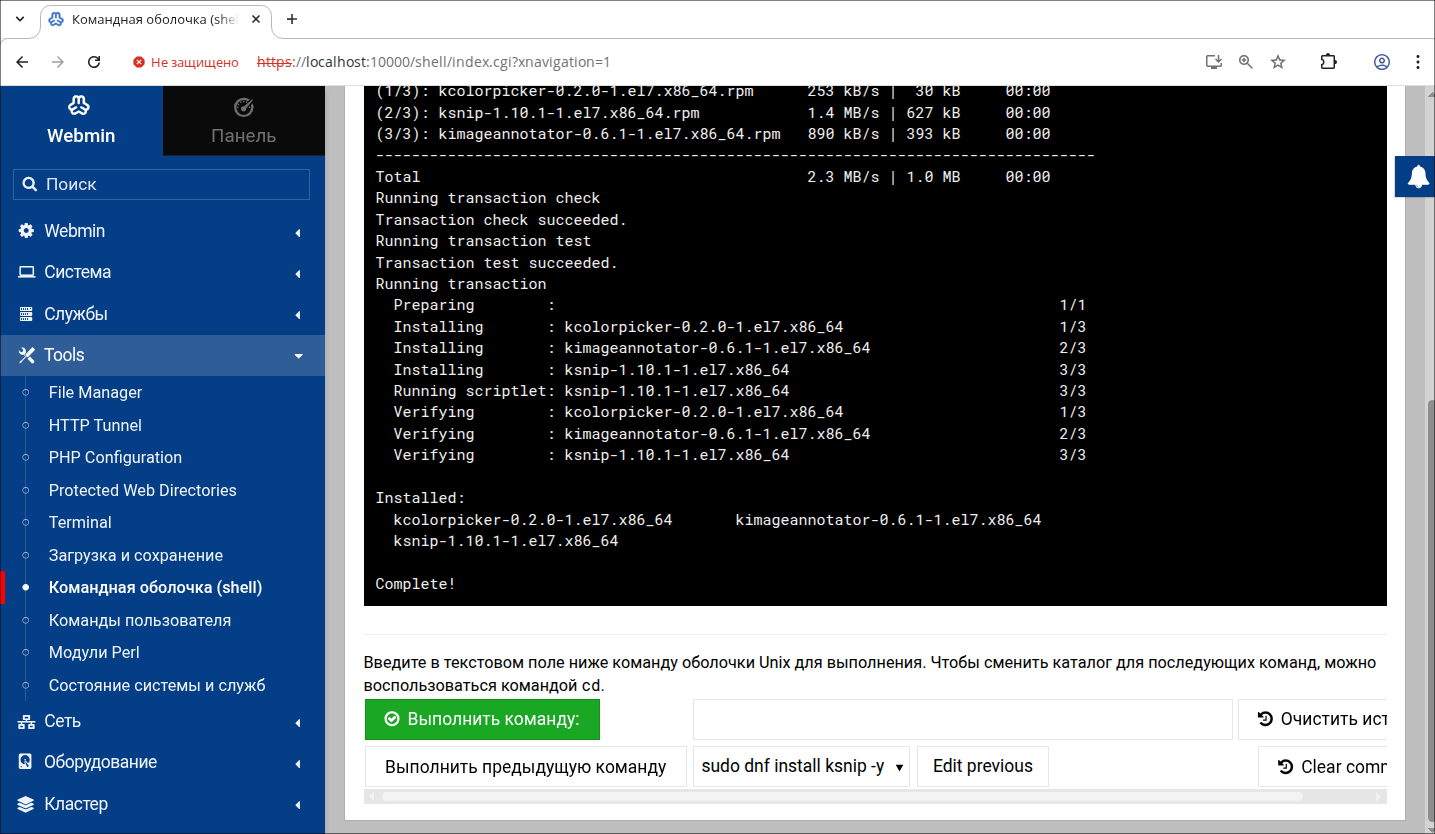This screenshot has width=1435, height=834.
Task: Open new browser tab with plus icon
Action: pos(292,19)
